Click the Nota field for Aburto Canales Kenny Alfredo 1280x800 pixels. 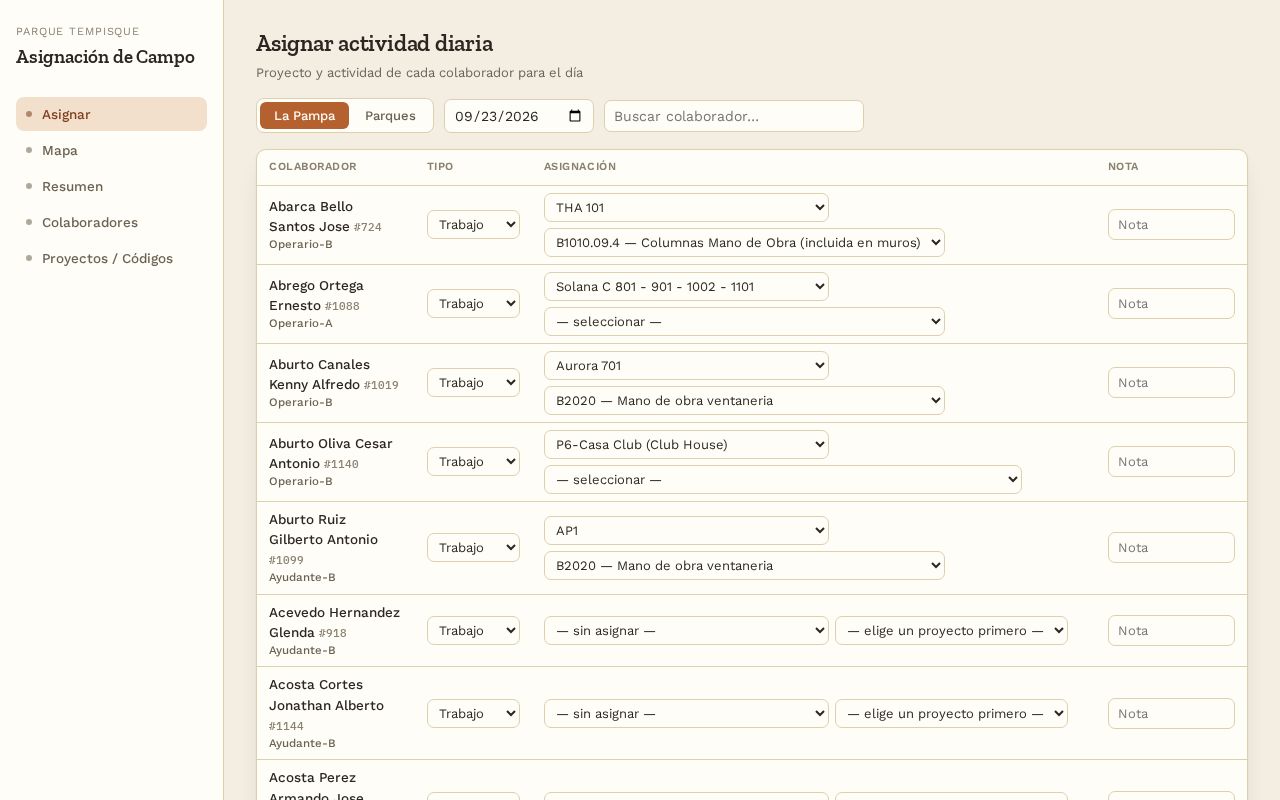[1171, 383]
